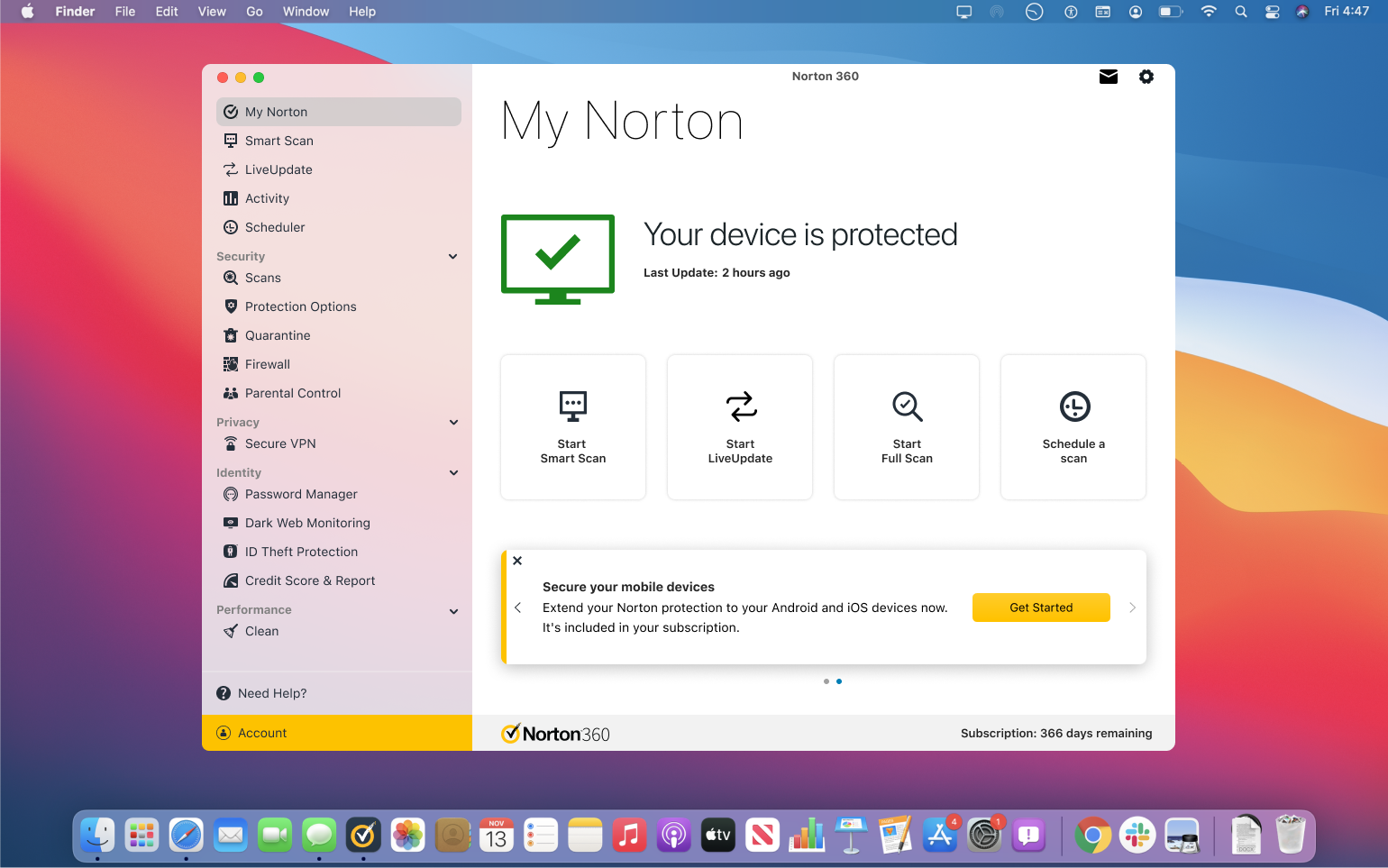The height and width of the screenshot is (868, 1388).
Task: Open the Norton mail messages icon
Action: pyautogui.click(x=1109, y=77)
